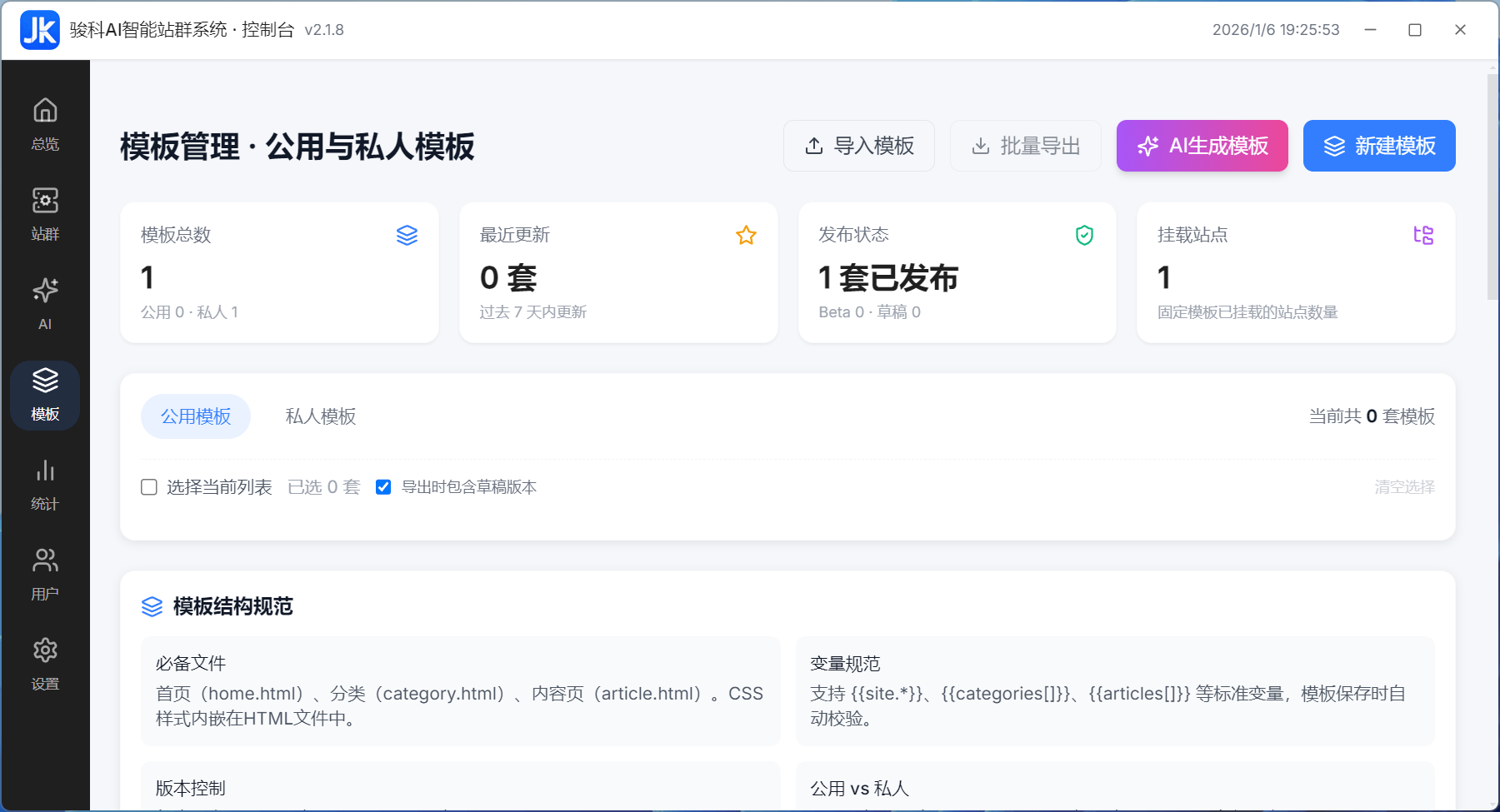Open the 统计 statistics panel
This screenshot has height=812, width=1500.
pos(45,483)
